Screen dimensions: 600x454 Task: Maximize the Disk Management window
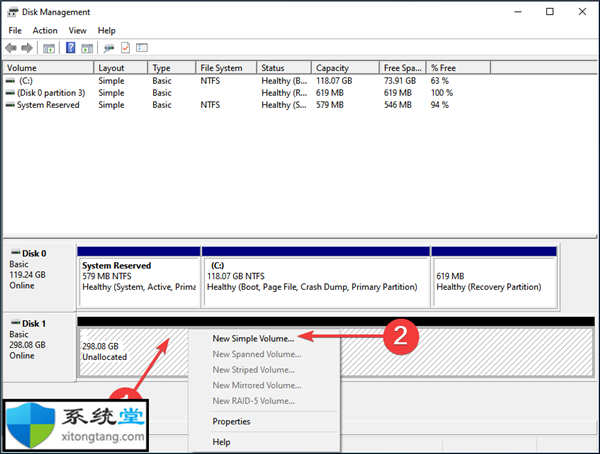[550, 12]
